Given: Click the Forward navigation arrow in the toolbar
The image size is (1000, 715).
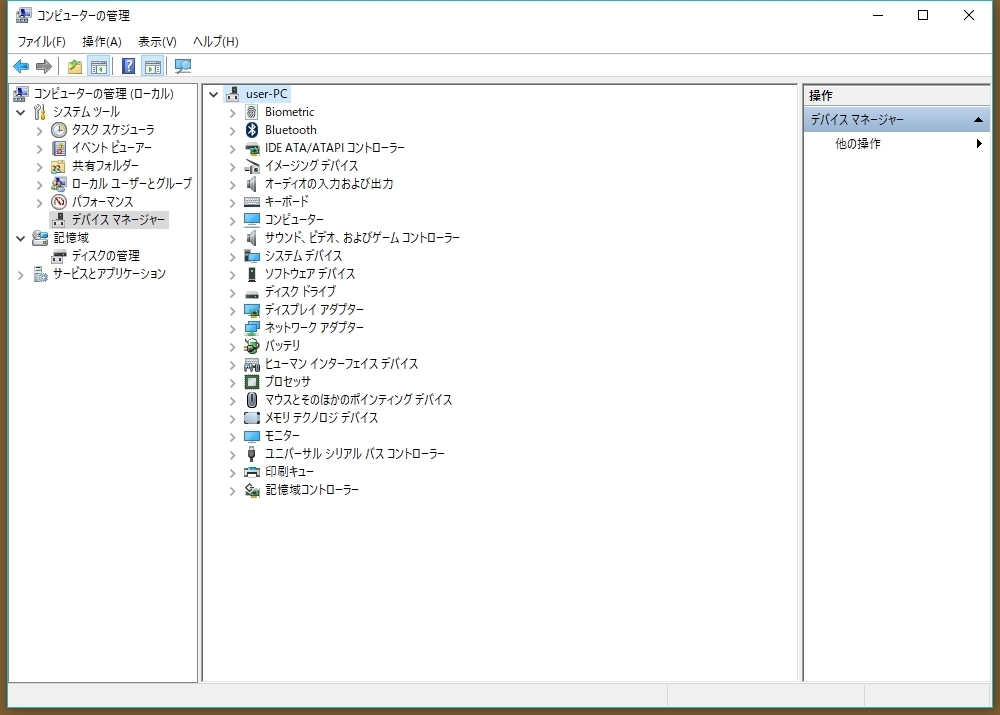Looking at the screenshot, I should [x=44, y=66].
